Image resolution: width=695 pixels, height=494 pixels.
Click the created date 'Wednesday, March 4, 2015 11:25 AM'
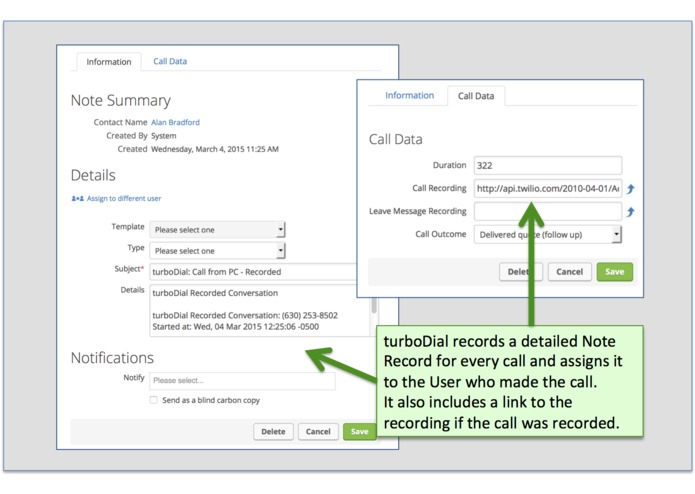pos(215,149)
